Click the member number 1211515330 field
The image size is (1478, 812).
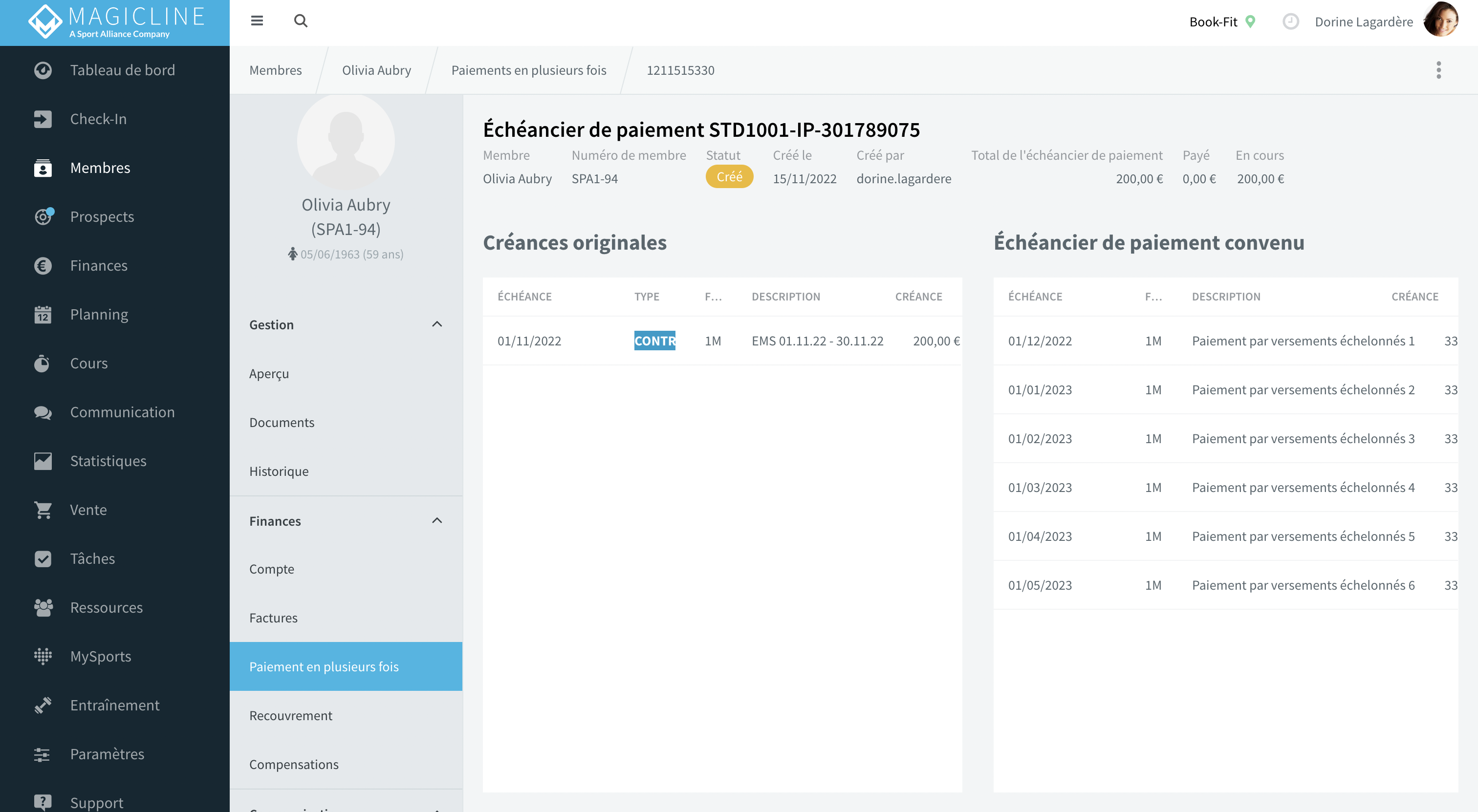680,70
